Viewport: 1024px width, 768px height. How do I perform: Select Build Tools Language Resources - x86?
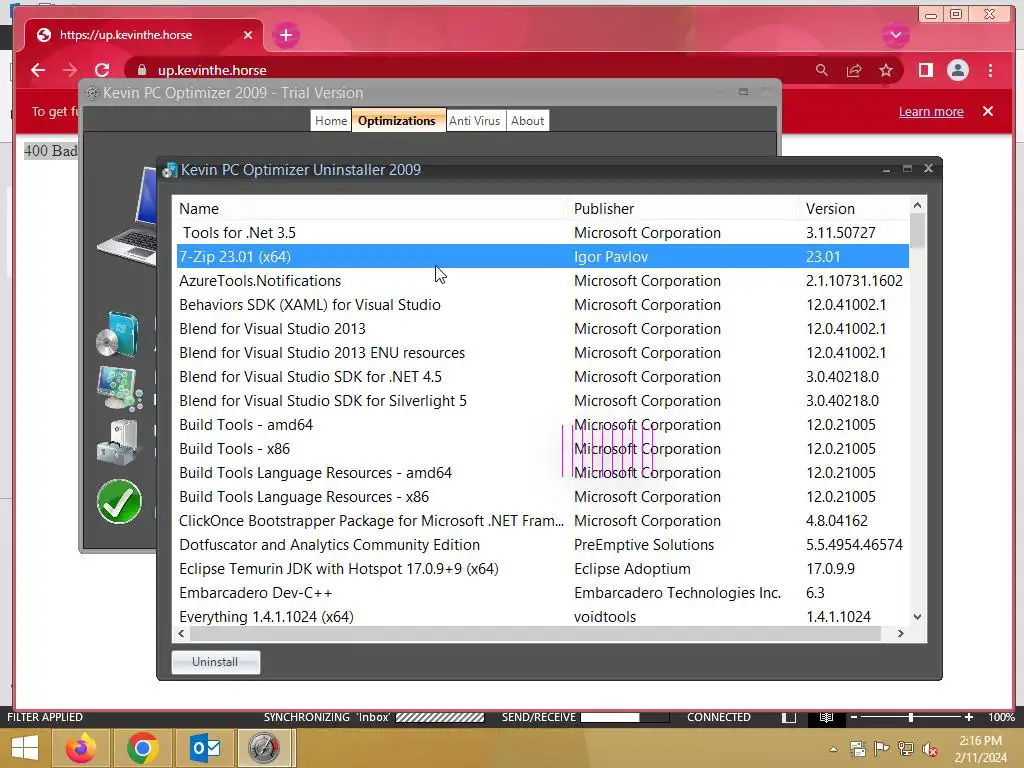[543, 497]
